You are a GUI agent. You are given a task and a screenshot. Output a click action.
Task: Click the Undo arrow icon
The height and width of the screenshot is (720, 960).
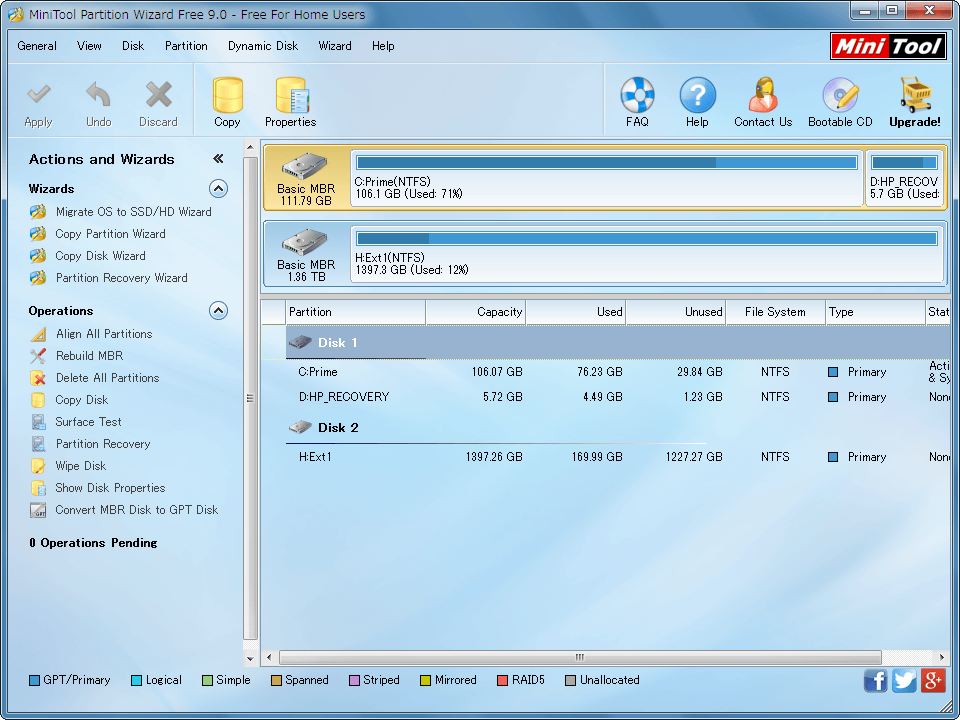click(x=98, y=95)
